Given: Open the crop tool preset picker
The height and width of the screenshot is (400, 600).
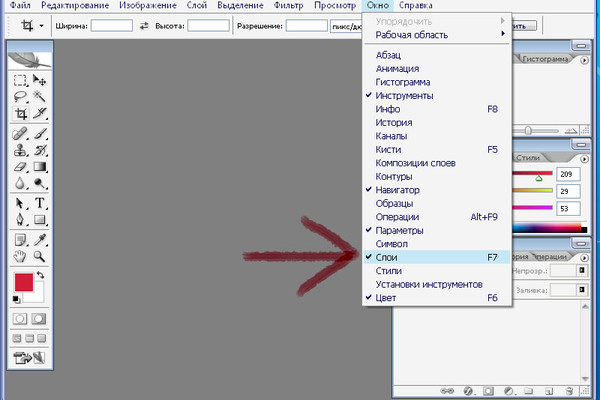Looking at the screenshot, I should click(x=41, y=26).
